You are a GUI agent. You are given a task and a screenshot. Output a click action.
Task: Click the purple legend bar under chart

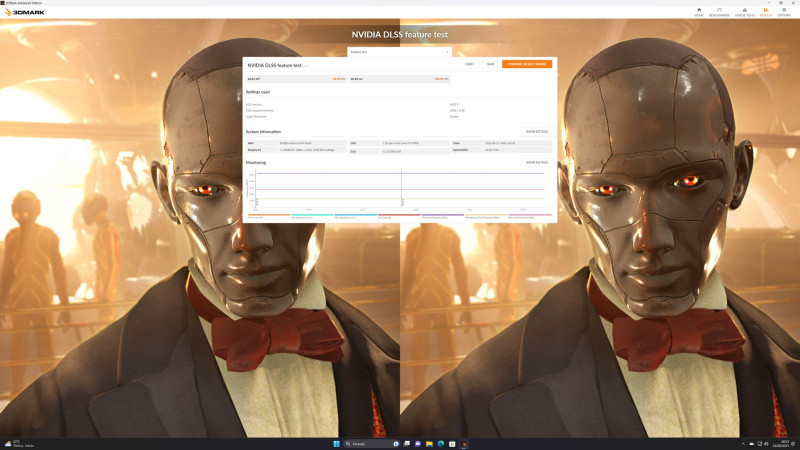point(443,215)
